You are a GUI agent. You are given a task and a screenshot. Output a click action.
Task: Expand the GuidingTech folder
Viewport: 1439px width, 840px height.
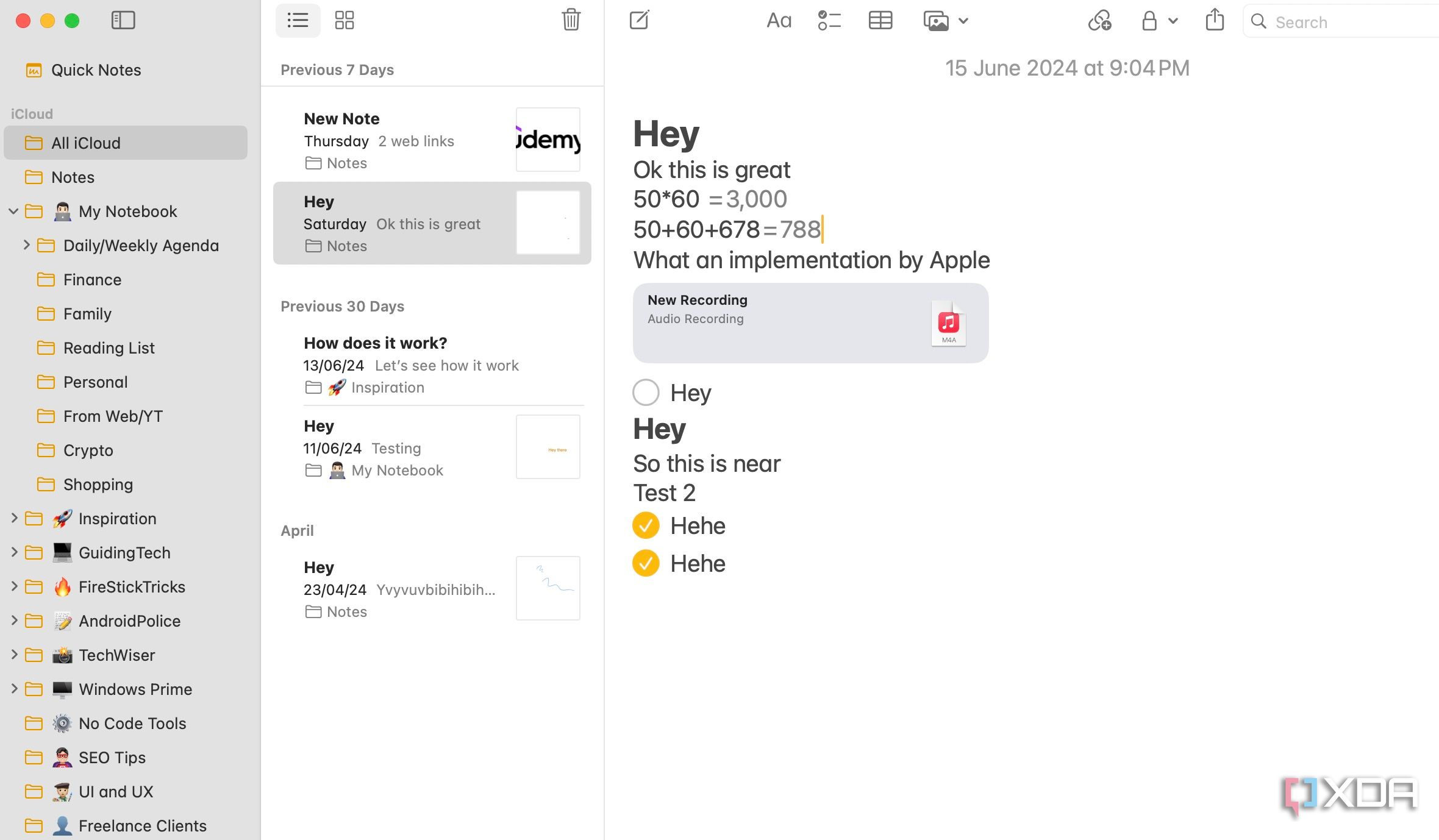click(x=14, y=552)
